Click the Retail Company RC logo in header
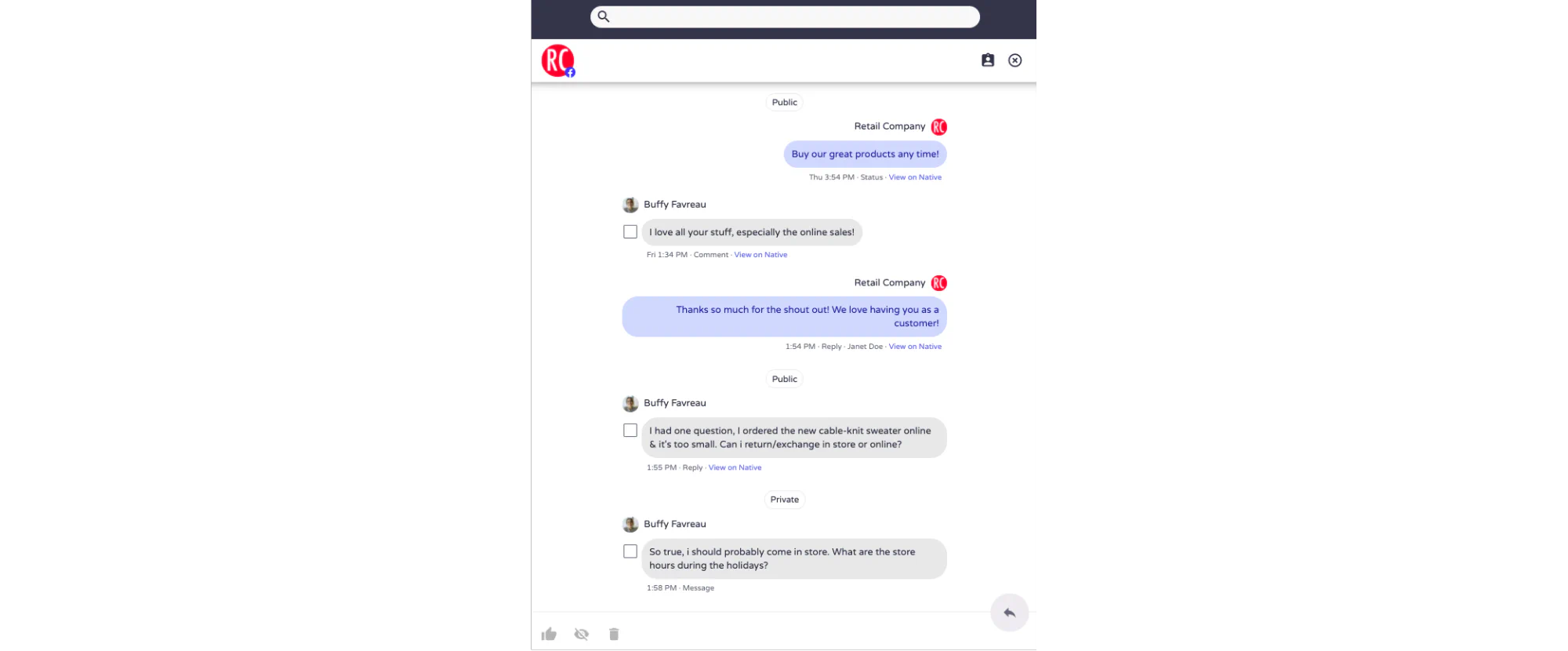 click(x=558, y=60)
